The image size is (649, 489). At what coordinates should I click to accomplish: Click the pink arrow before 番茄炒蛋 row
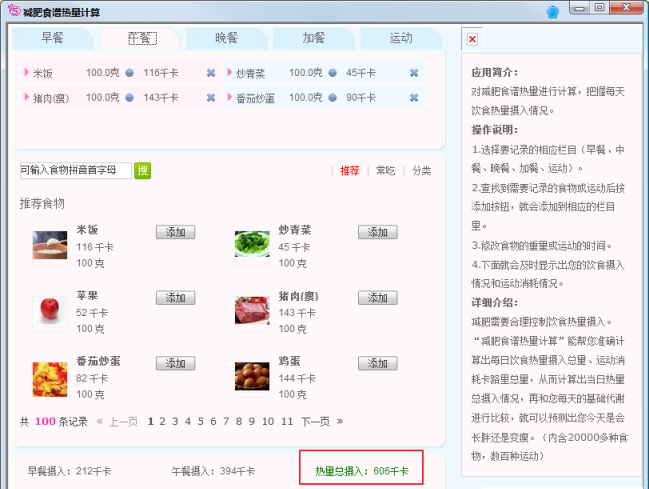pyautogui.click(x=230, y=97)
